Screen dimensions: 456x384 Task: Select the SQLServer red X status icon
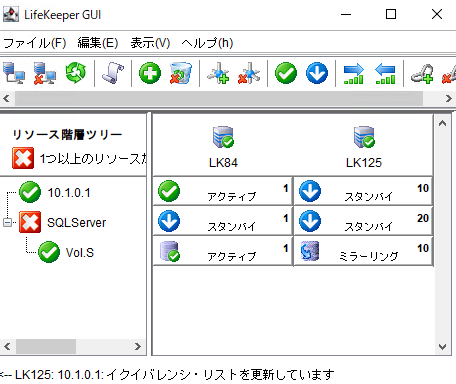coord(30,222)
